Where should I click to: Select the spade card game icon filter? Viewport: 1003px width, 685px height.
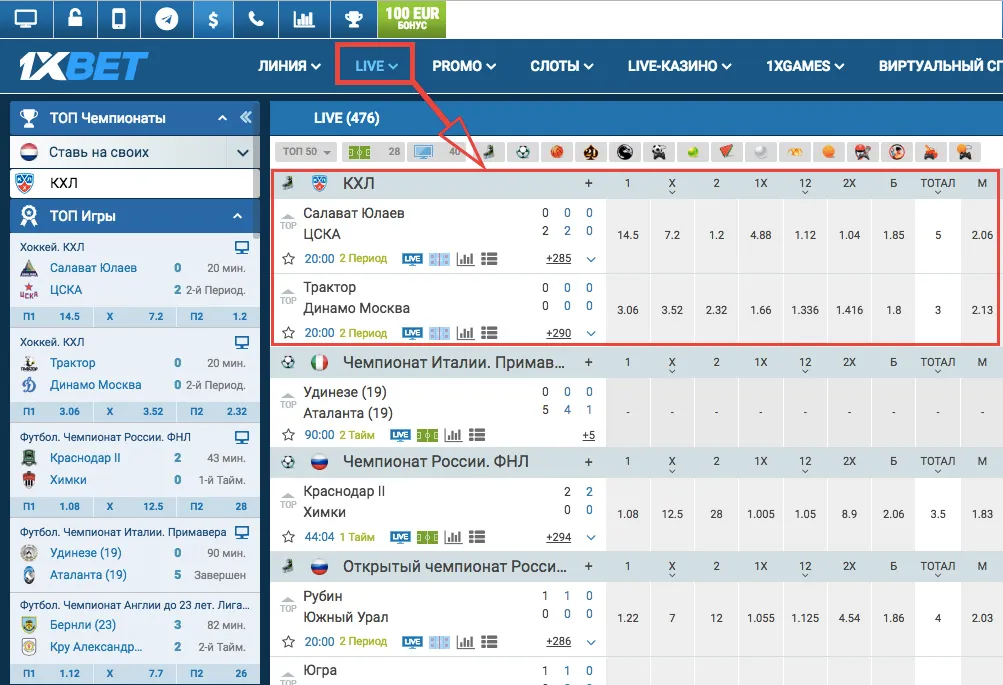tap(591, 152)
